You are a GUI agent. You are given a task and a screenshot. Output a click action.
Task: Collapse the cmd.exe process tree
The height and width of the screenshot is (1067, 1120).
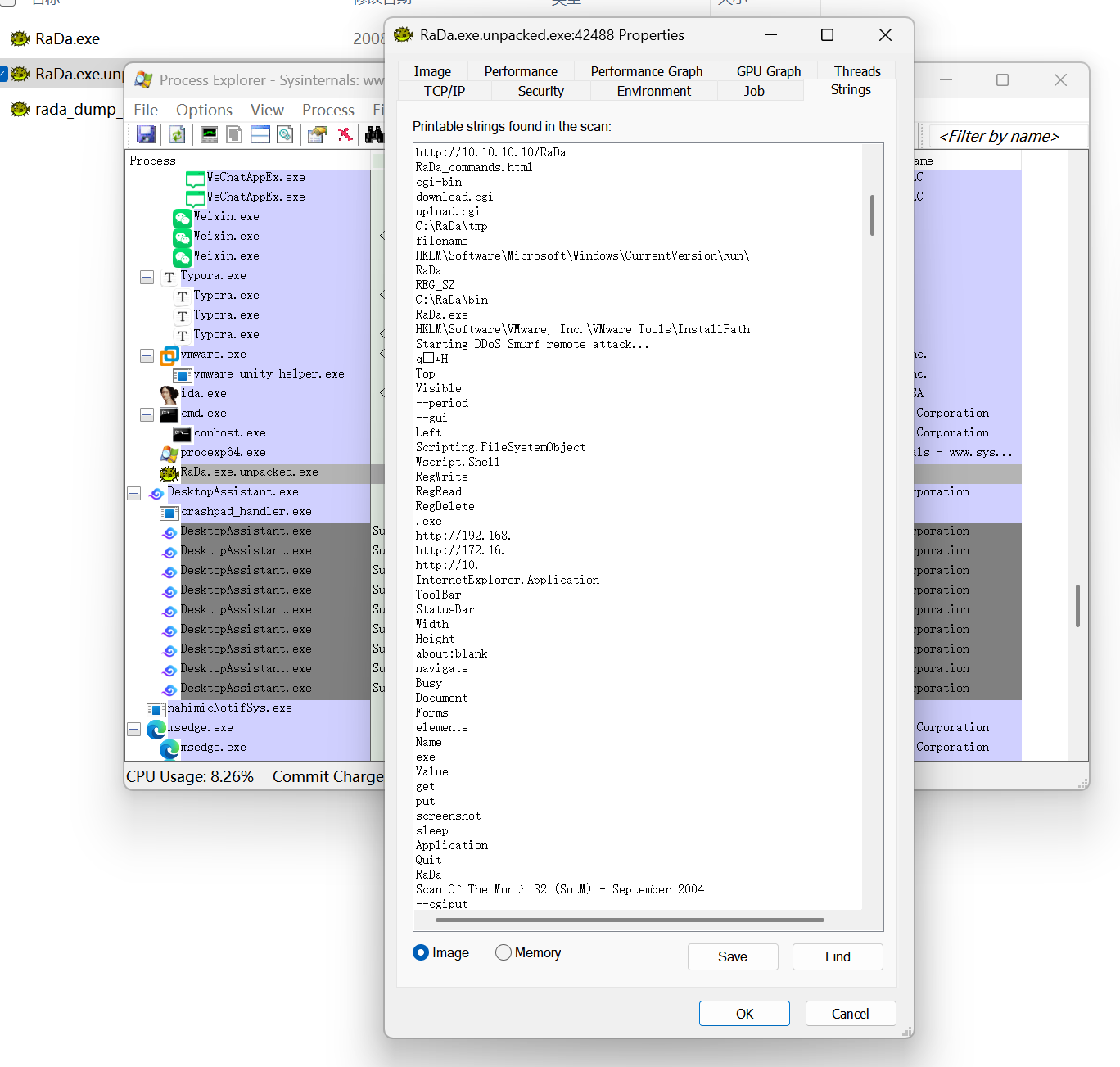point(147,414)
